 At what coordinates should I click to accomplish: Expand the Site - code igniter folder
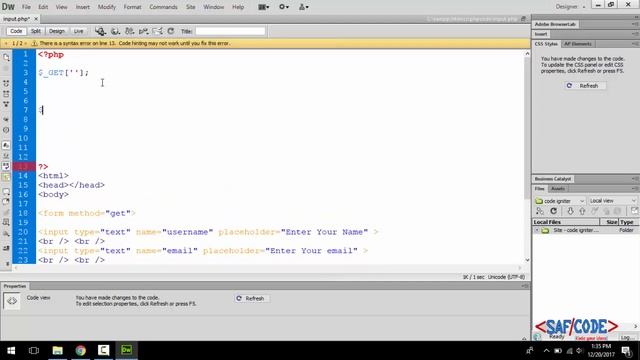point(537,230)
